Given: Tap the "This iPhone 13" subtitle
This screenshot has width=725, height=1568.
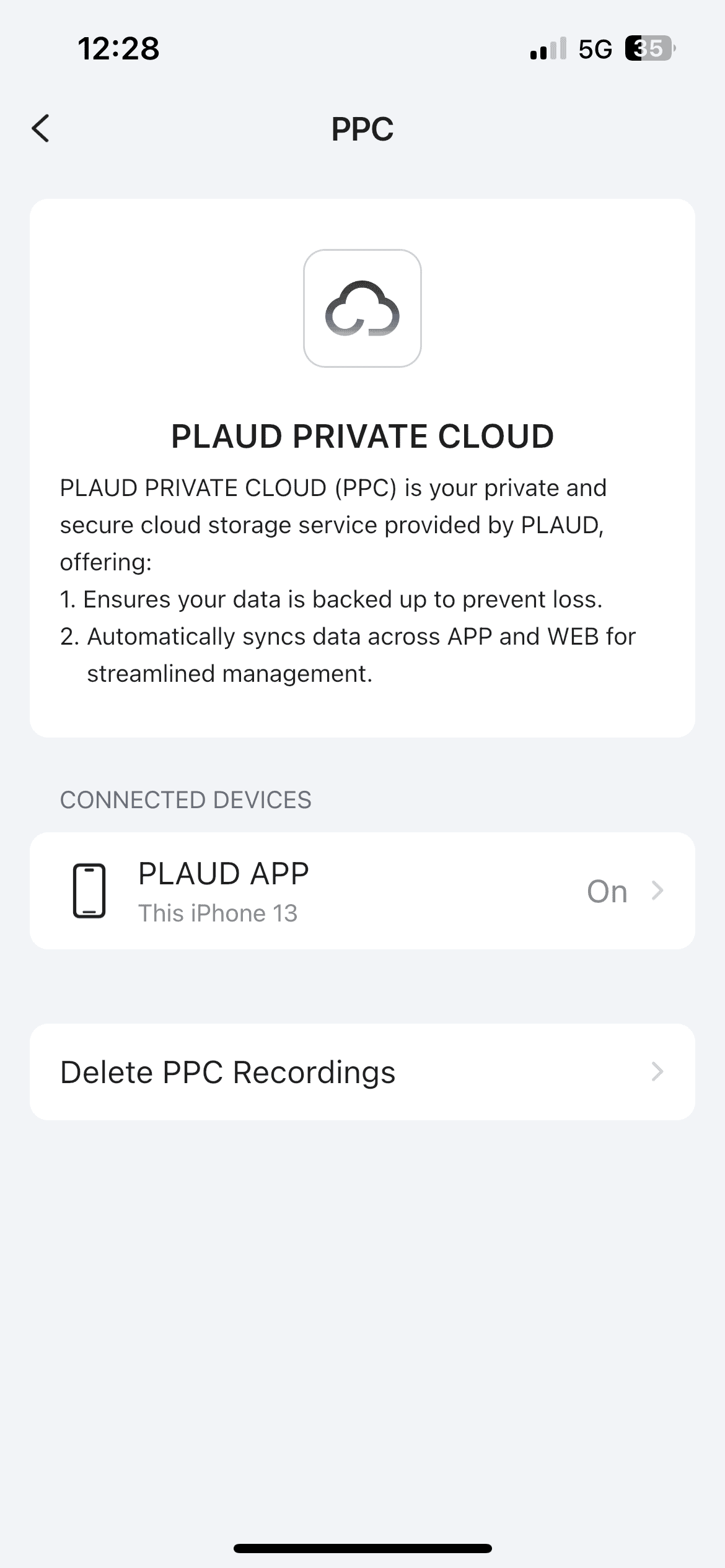Looking at the screenshot, I should [x=217, y=913].
